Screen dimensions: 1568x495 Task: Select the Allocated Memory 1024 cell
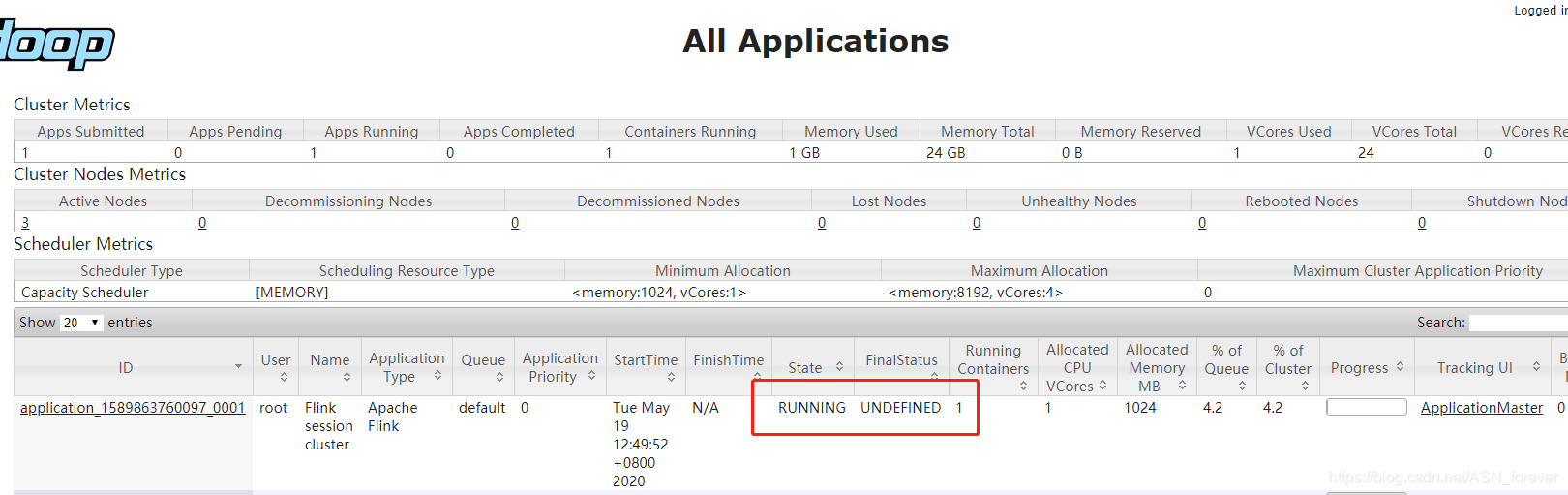(1140, 408)
